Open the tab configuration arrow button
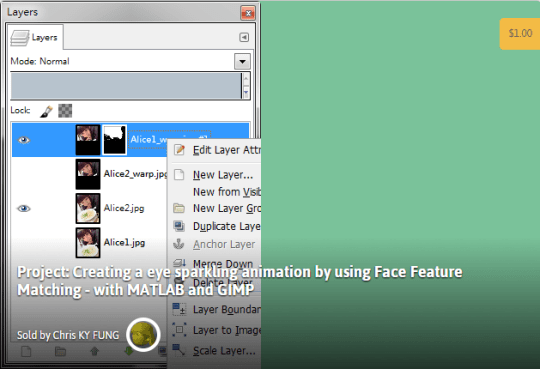540x369 pixels. tap(244, 37)
